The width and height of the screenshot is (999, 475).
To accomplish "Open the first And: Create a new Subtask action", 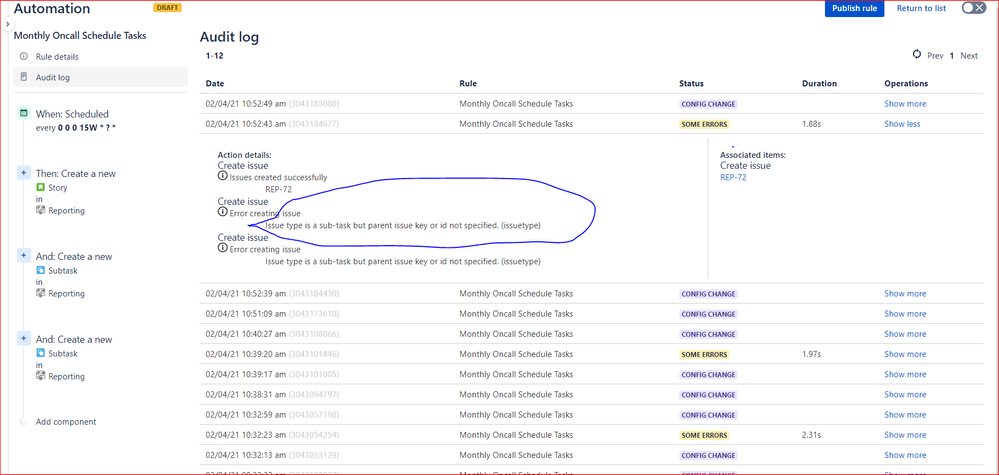I will click(74, 257).
